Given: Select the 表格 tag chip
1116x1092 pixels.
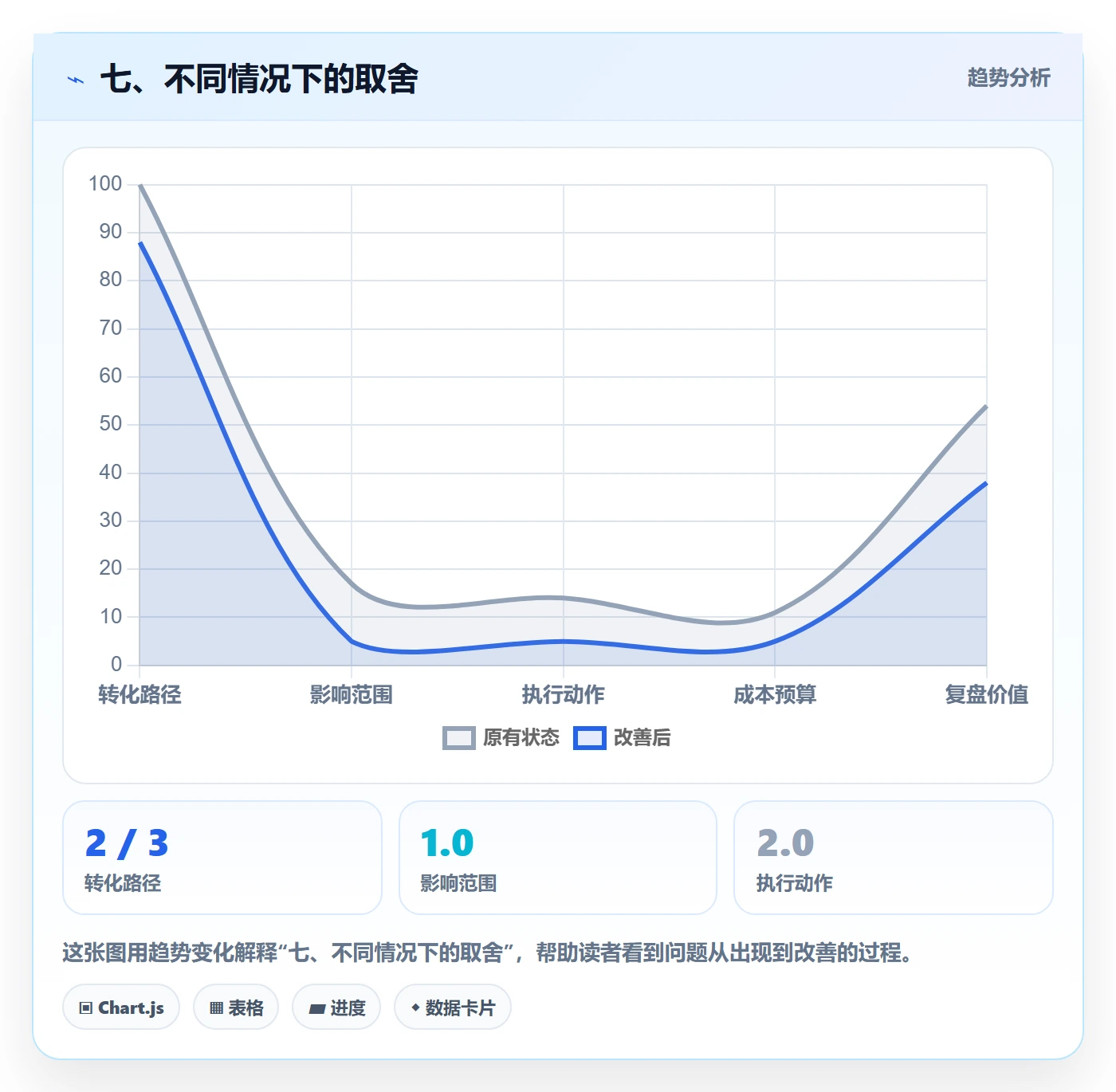Looking at the screenshot, I should tap(236, 1008).
